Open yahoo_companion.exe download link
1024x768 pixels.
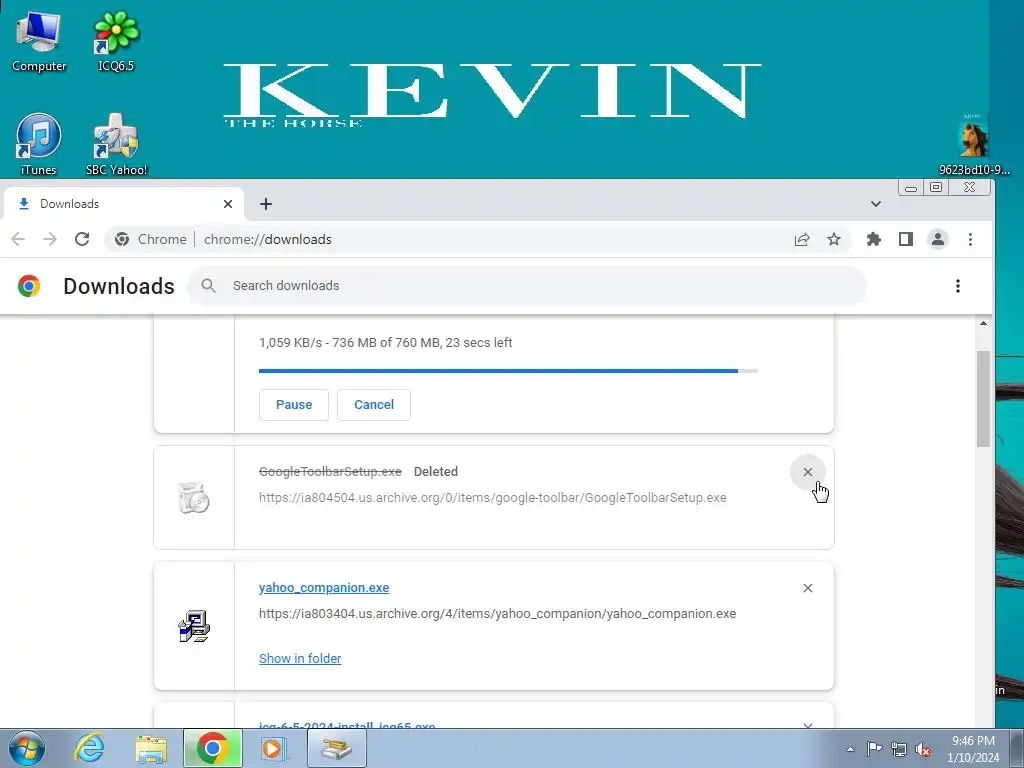coord(324,587)
